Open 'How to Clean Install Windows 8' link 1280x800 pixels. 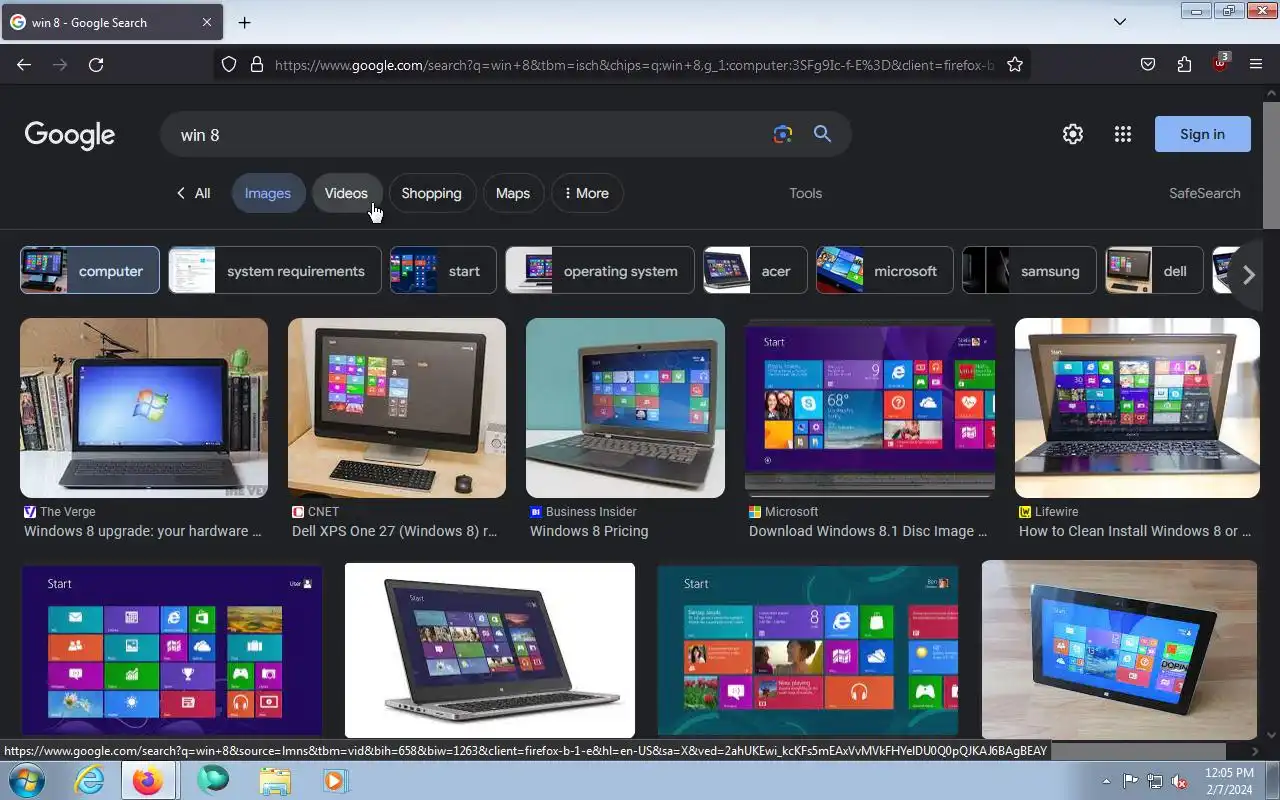(x=1135, y=531)
